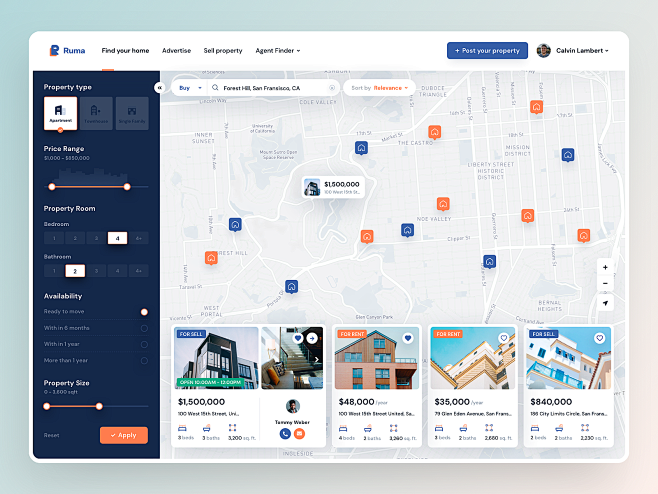This screenshot has height=494, width=658.
Task: Select Within 6 months availability
Action: [144, 328]
